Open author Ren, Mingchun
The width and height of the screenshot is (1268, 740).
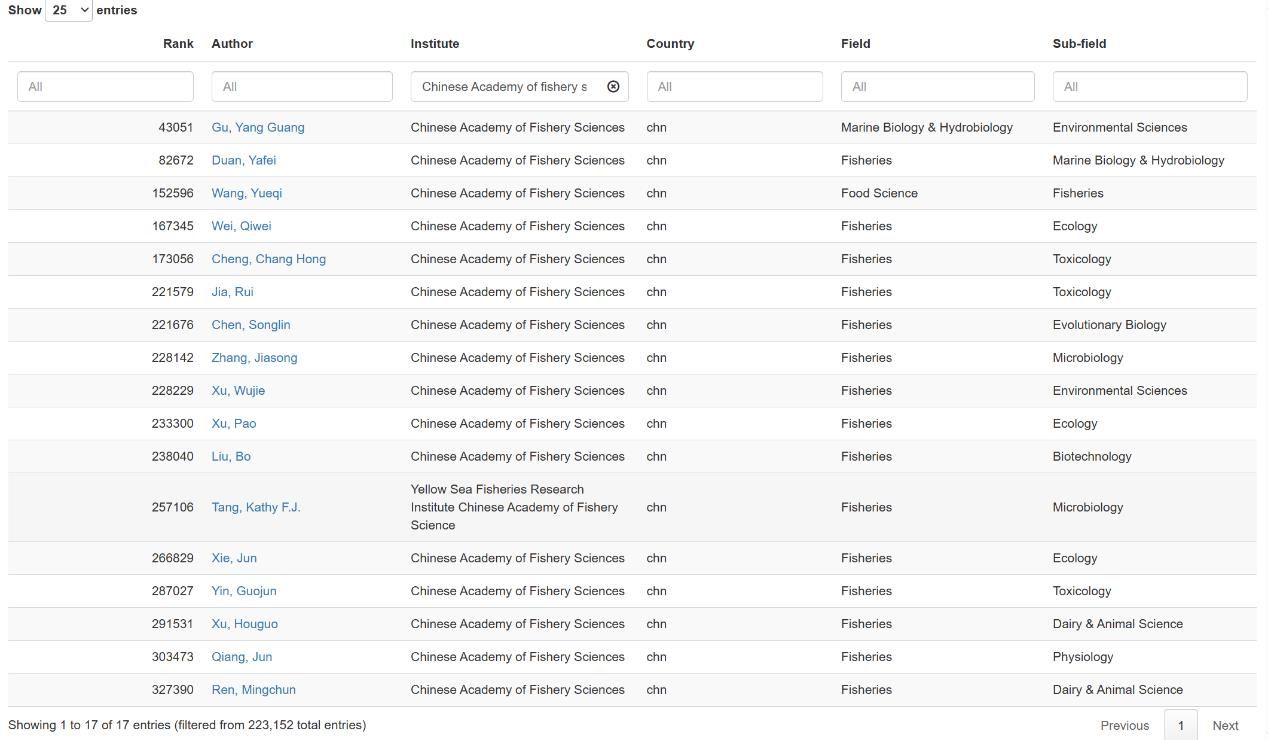point(254,690)
